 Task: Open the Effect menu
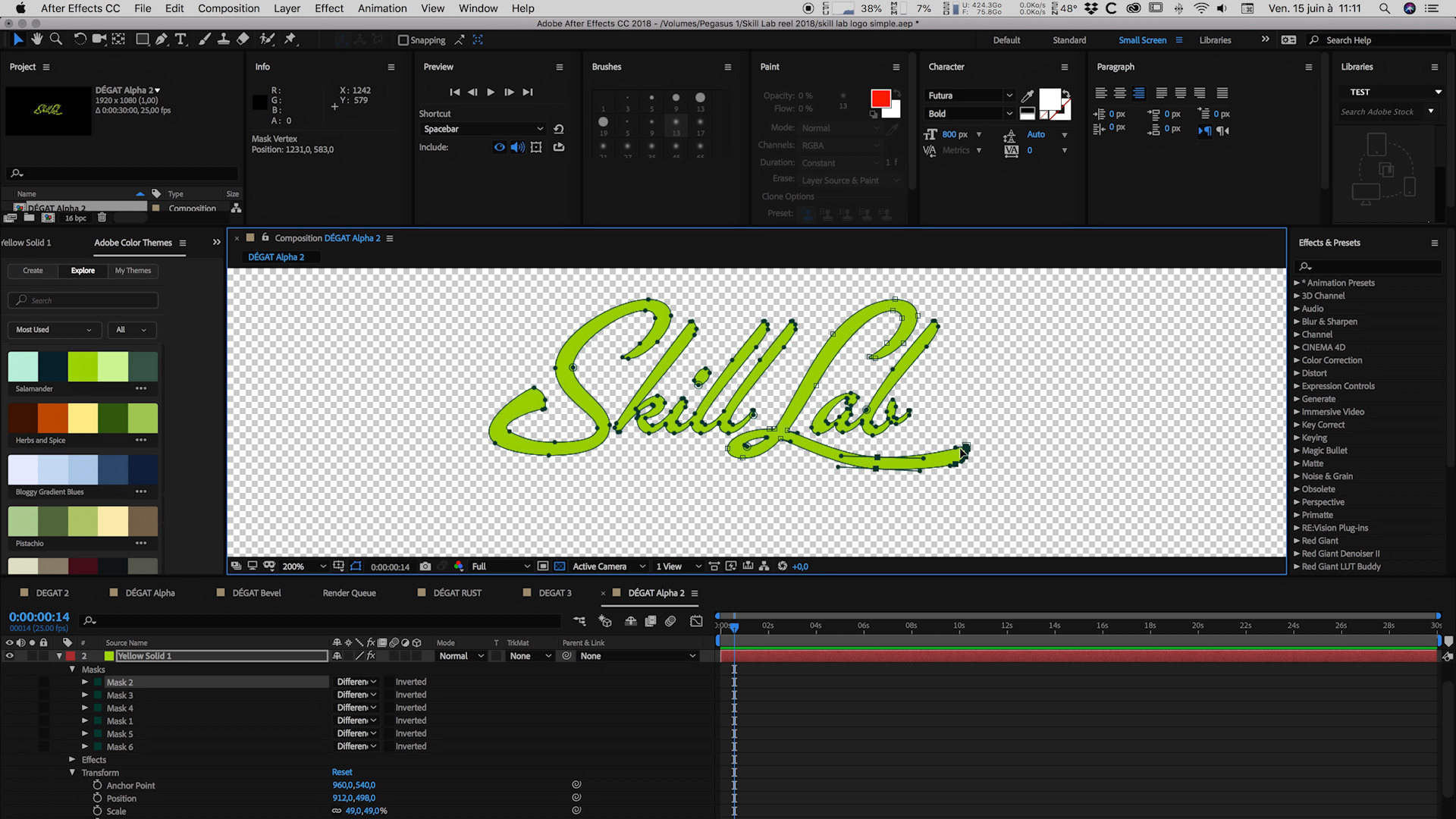(329, 8)
